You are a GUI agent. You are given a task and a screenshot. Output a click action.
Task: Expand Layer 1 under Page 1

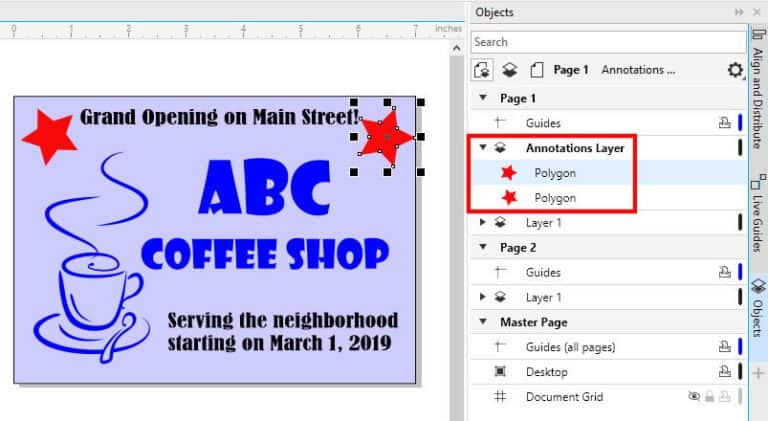point(484,222)
